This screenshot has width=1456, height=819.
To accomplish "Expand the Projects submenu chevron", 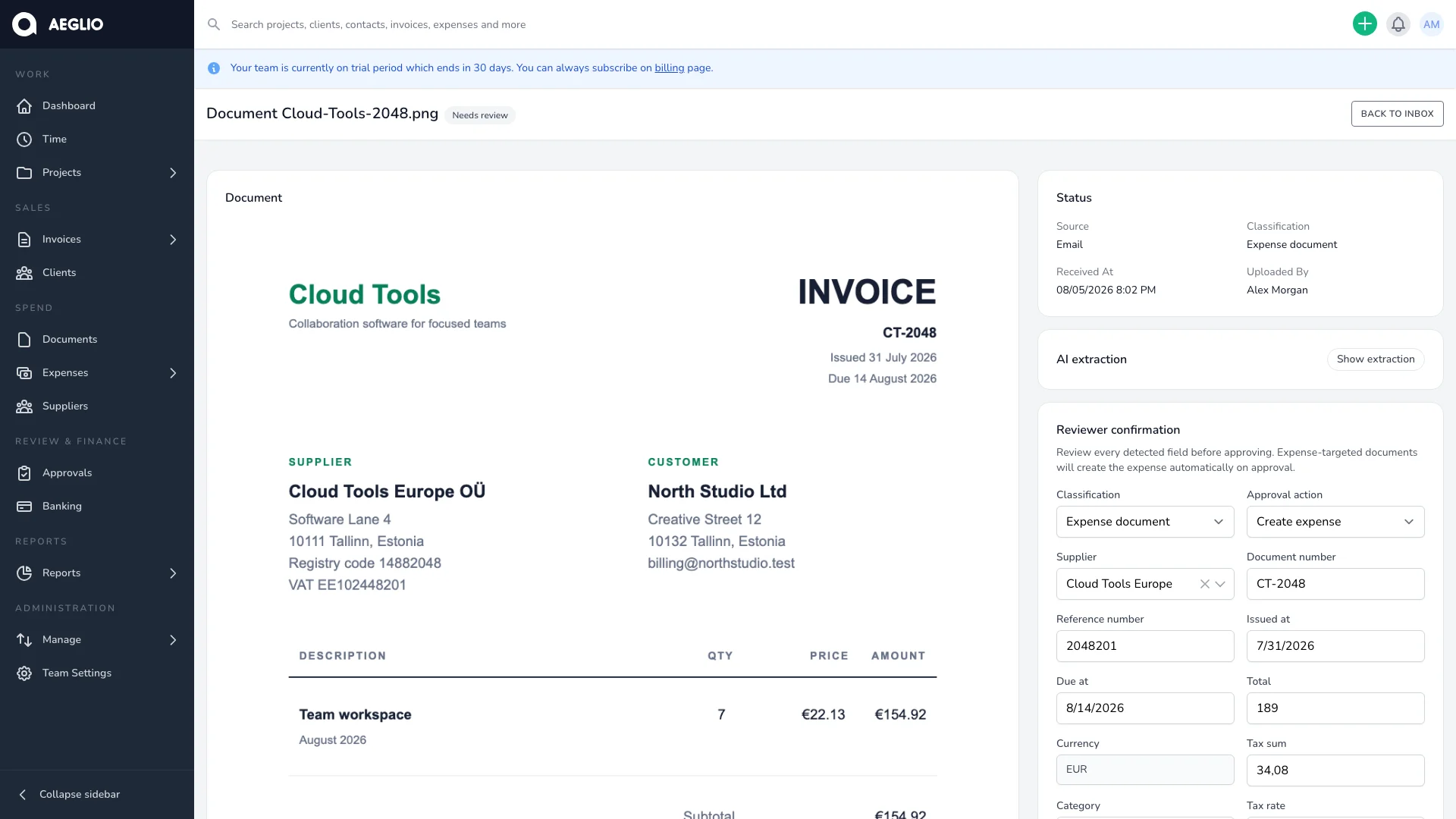I will pos(173,173).
